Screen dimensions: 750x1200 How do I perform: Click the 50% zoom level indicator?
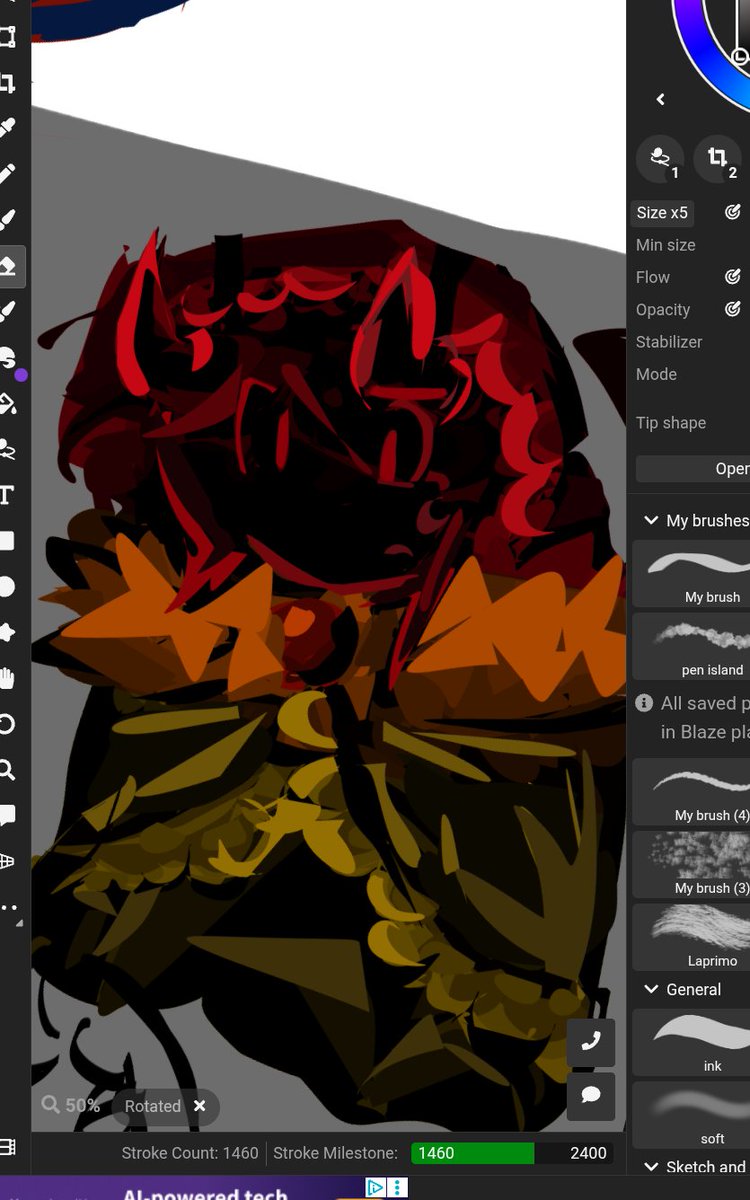coord(71,1105)
